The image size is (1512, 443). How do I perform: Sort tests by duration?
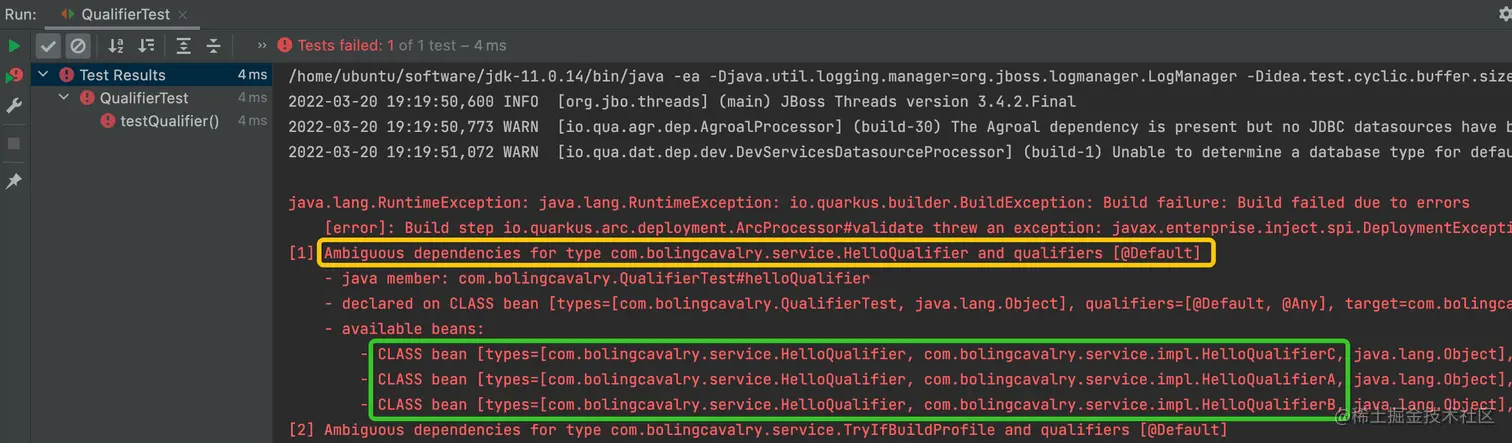click(146, 46)
